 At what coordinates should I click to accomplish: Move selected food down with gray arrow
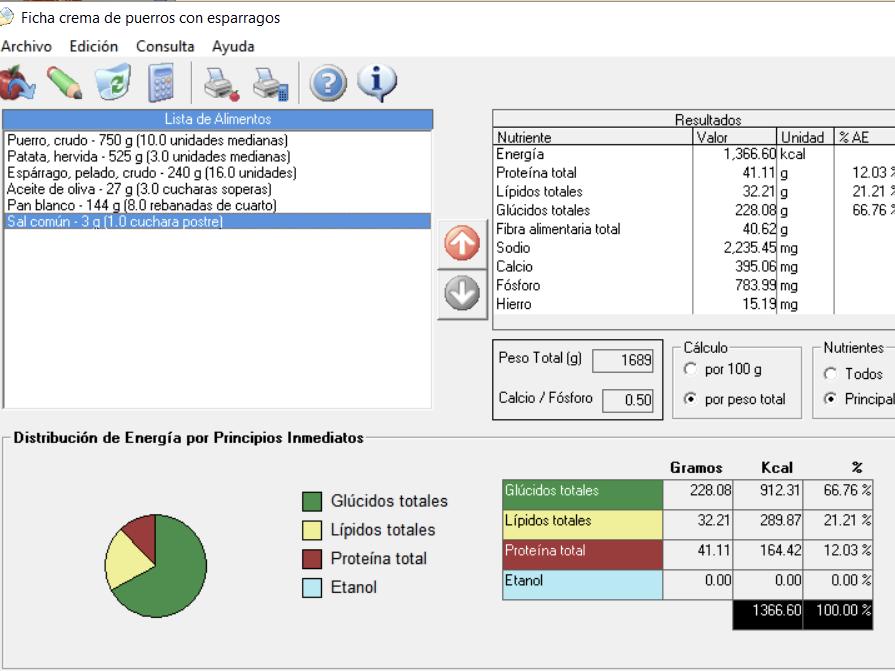pos(461,294)
